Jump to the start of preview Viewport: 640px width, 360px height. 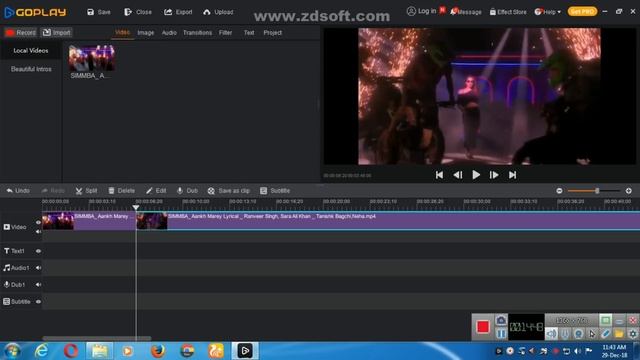(439, 175)
